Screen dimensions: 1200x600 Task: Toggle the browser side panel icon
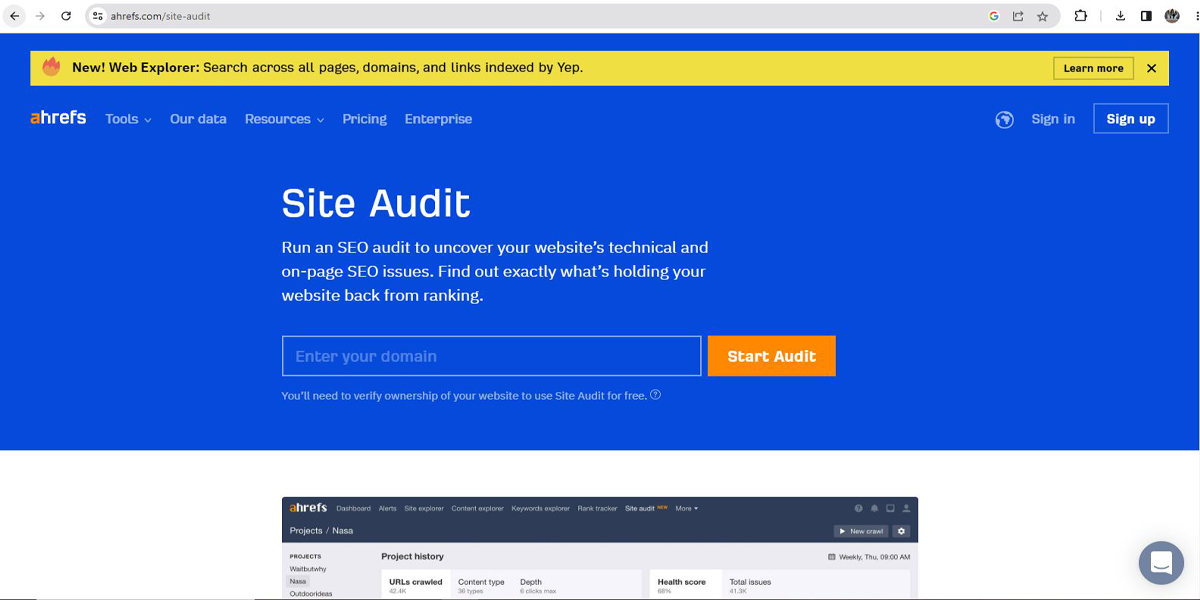point(1146,16)
